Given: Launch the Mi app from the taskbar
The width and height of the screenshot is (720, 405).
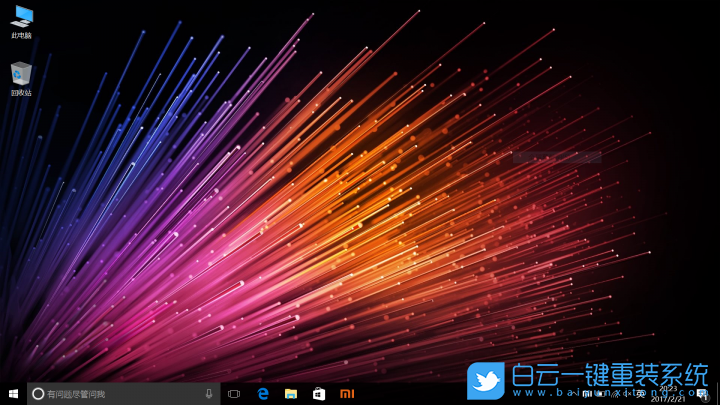Looking at the screenshot, I should pyautogui.click(x=347, y=394).
